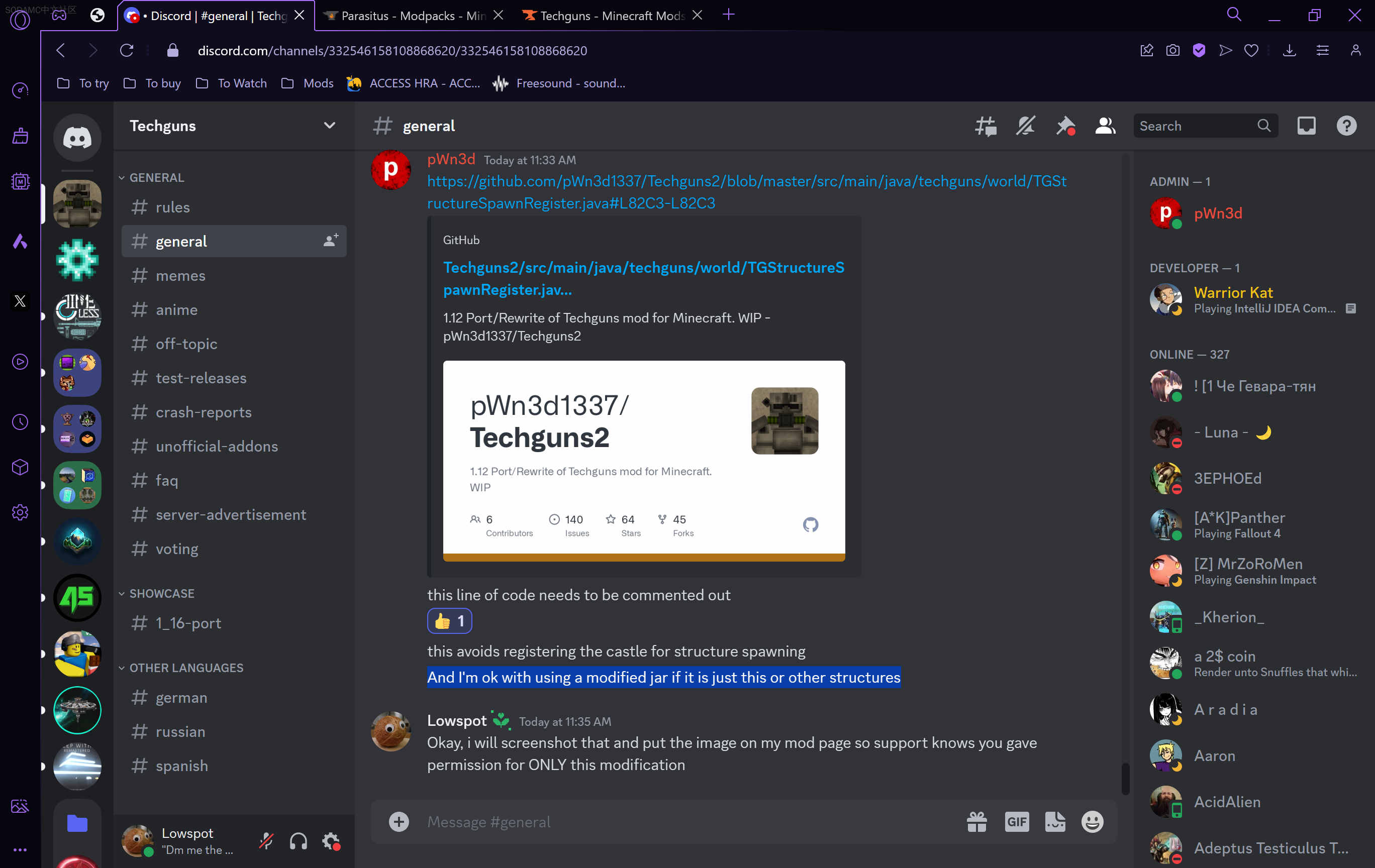The height and width of the screenshot is (868, 1375).
Task: Open Discord Help icon
Action: [x=1346, y=126]
